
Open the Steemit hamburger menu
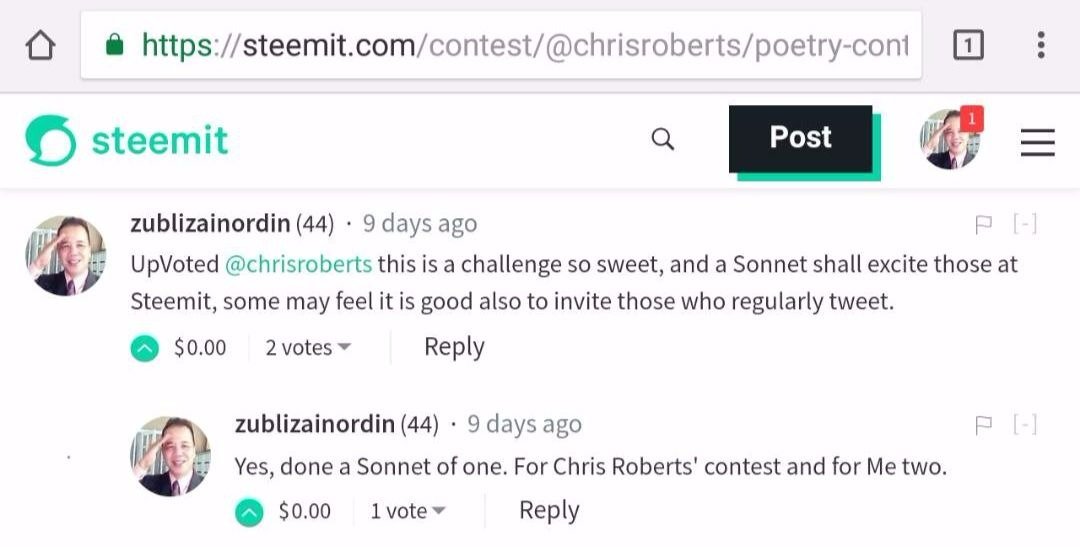(1037, 143)
